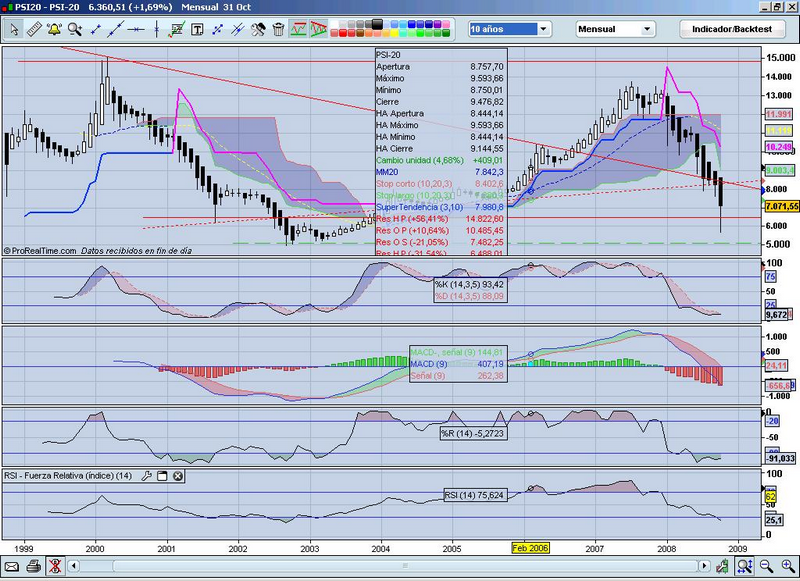The image size is (800, 581).
Task: Click the trash can delete icon
Action: (x=276, y=30)
